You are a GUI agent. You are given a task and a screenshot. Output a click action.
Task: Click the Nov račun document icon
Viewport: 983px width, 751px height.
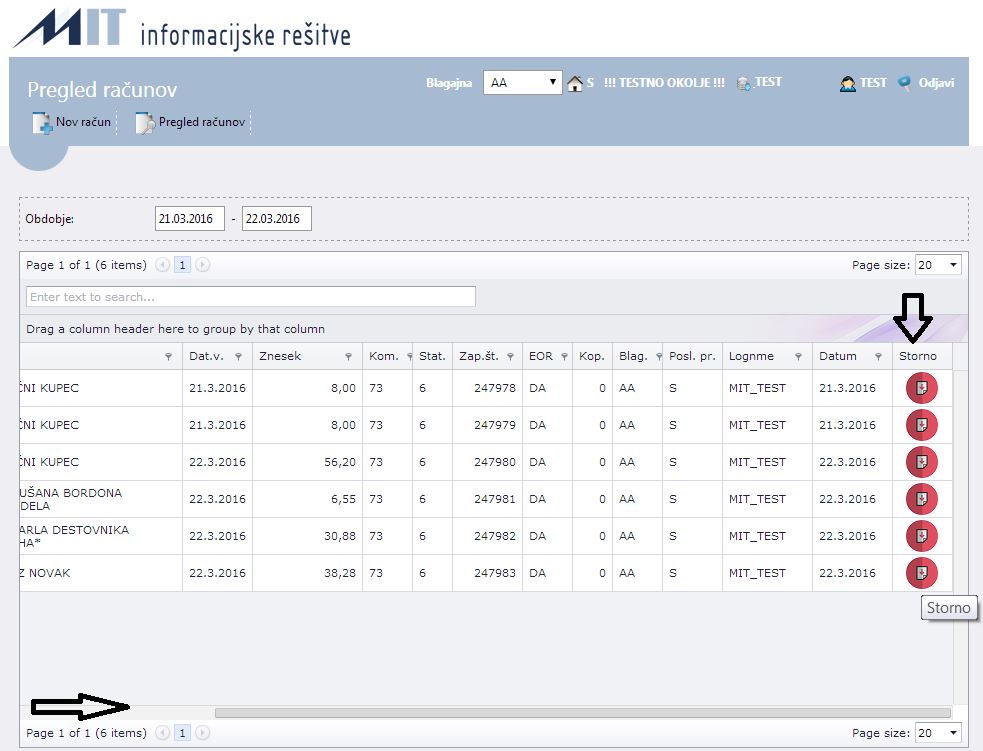click(x=42, y=123)
